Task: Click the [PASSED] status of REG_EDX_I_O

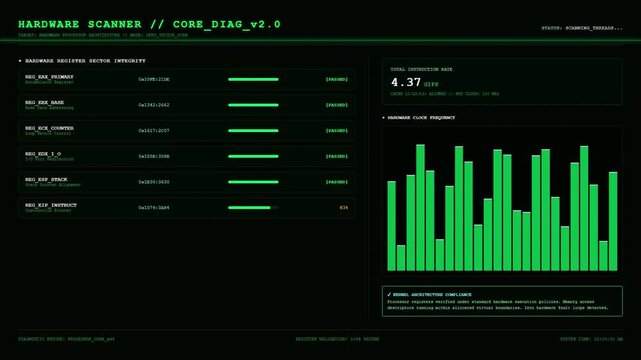Action: coord(336,156)
